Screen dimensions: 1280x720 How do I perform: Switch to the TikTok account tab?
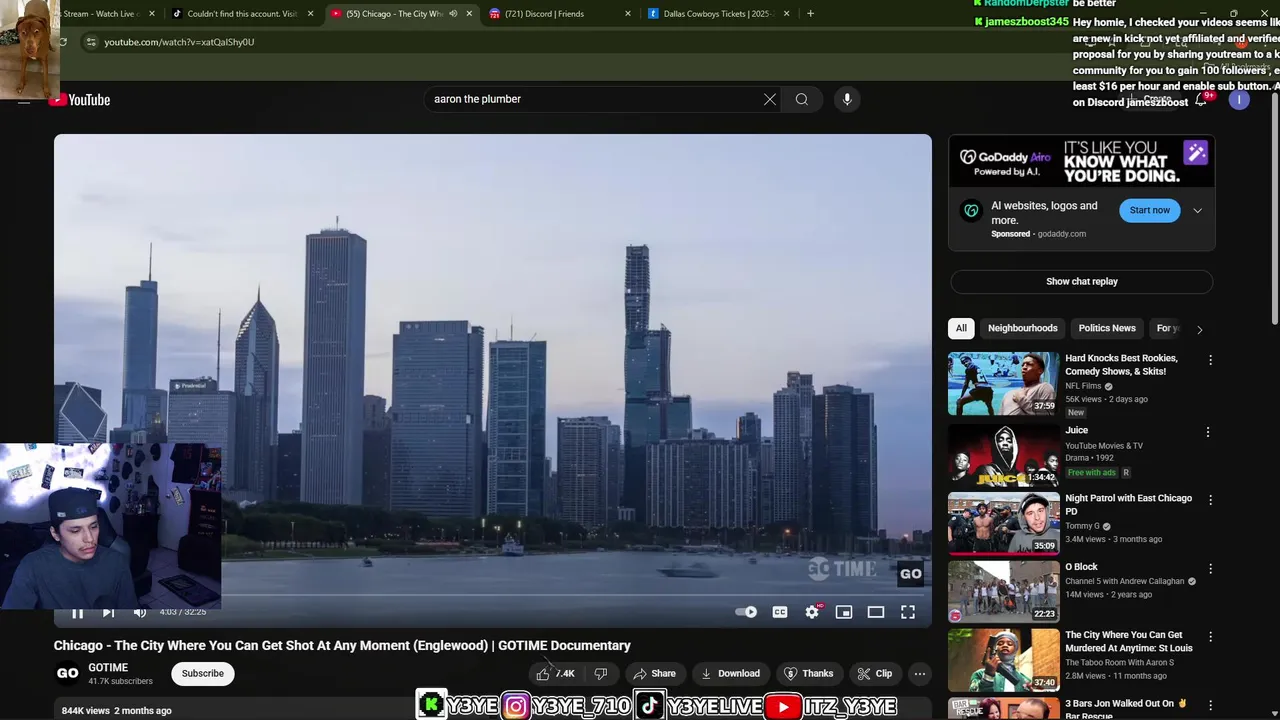(x=240, y=14)
